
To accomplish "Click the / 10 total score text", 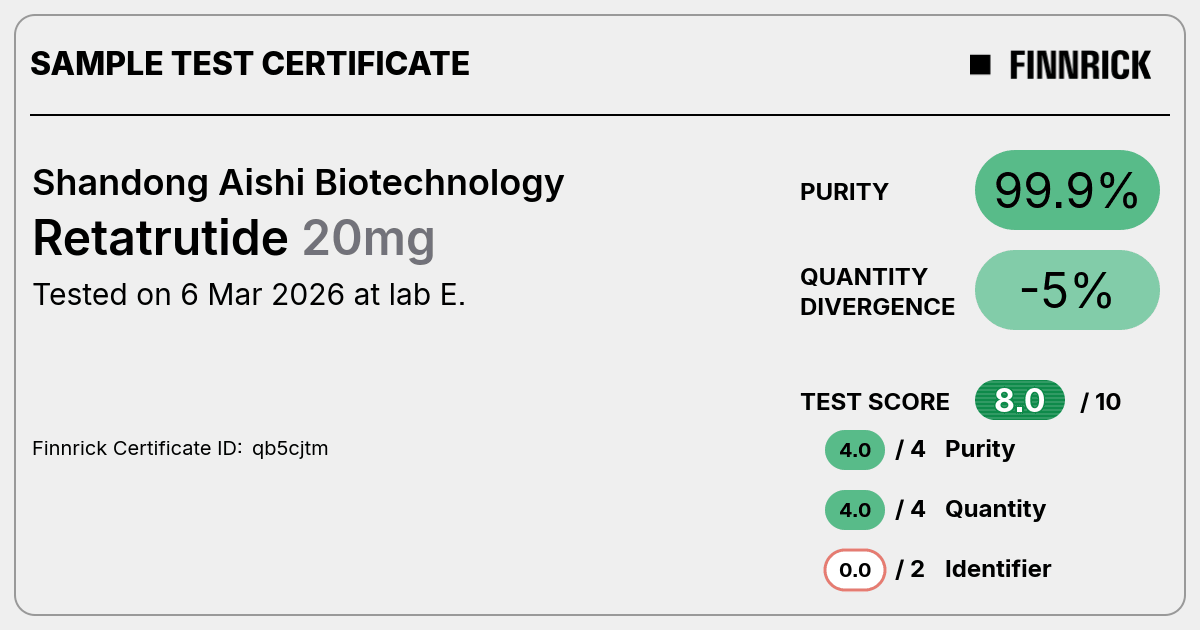I will [x=1101, y=402].
